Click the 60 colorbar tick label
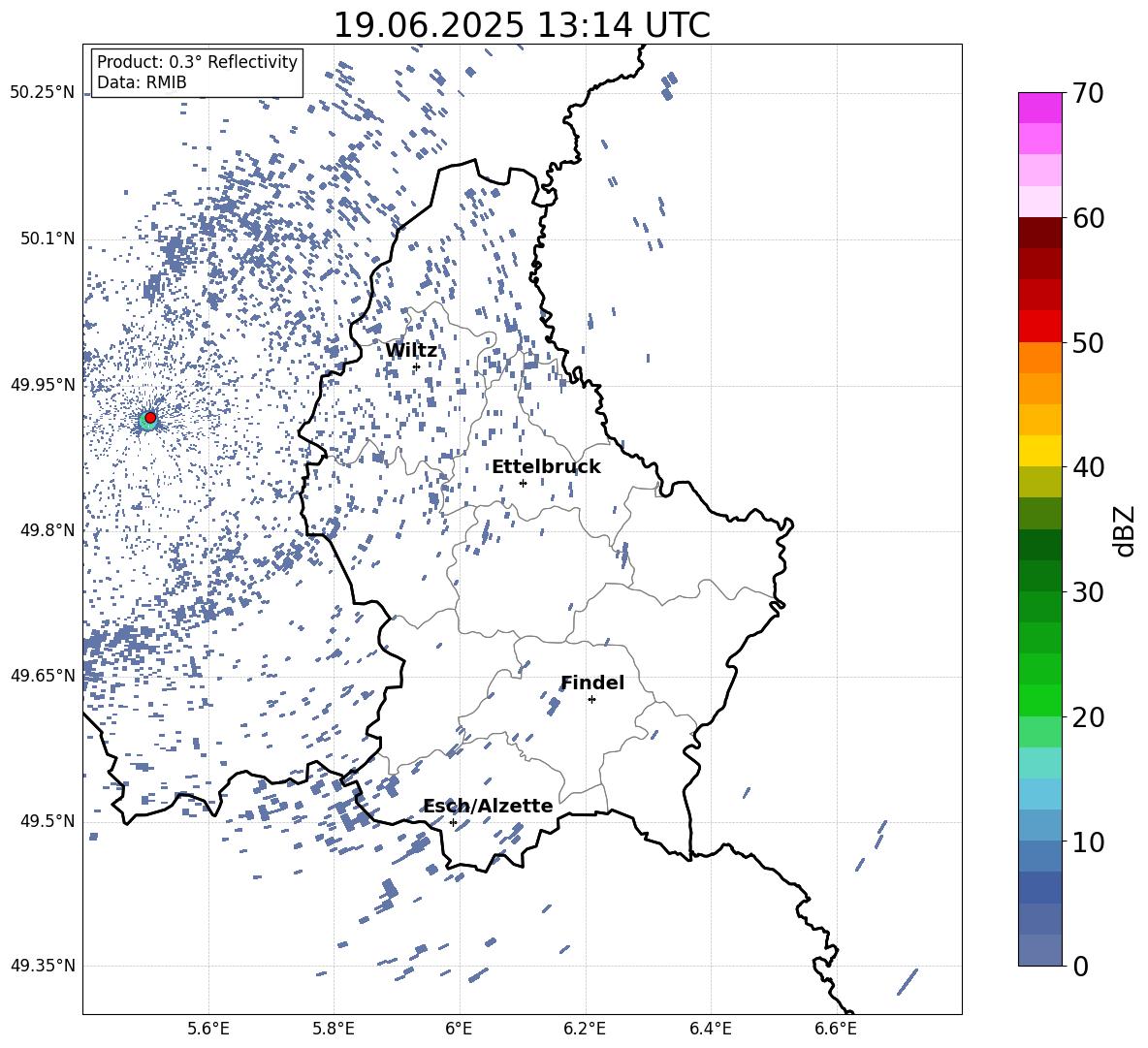Viewport: 1148px width, 1048px height. 1089,218
